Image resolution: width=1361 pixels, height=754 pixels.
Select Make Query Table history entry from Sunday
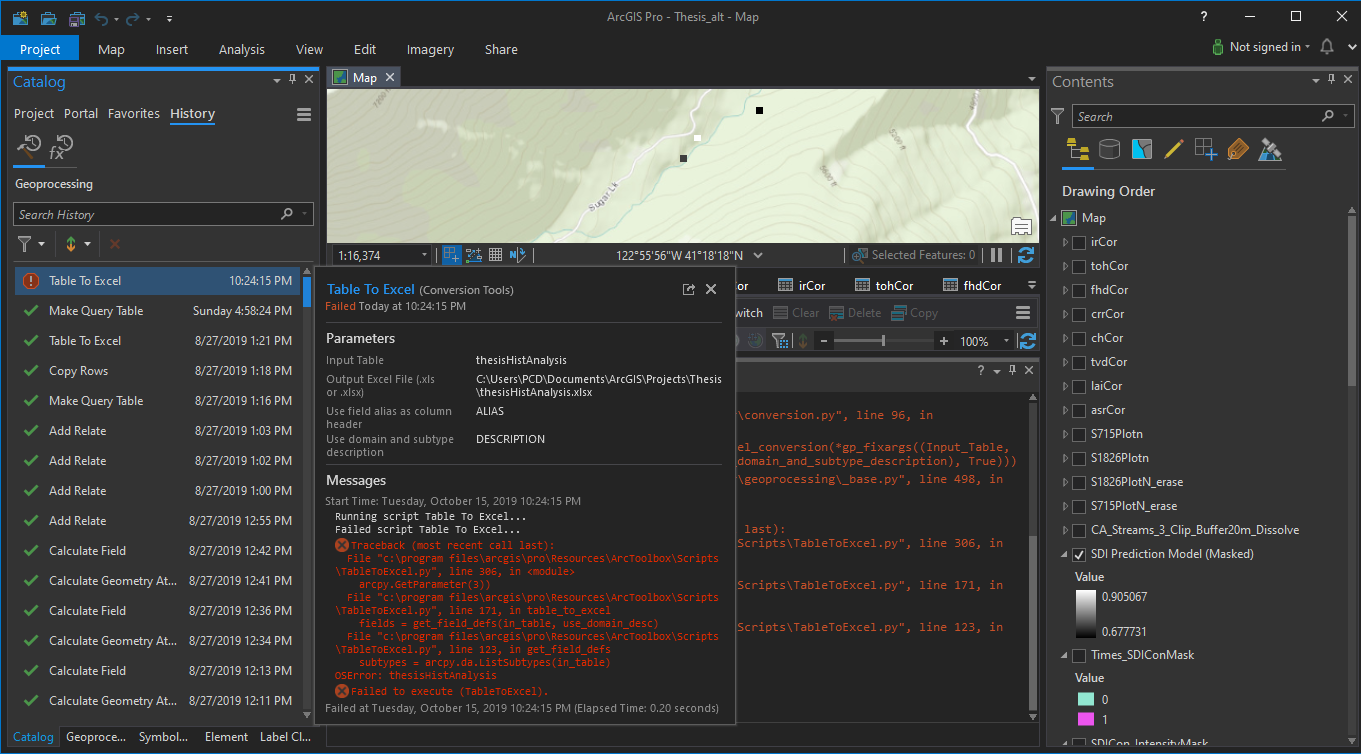click(x=96, y=311)
